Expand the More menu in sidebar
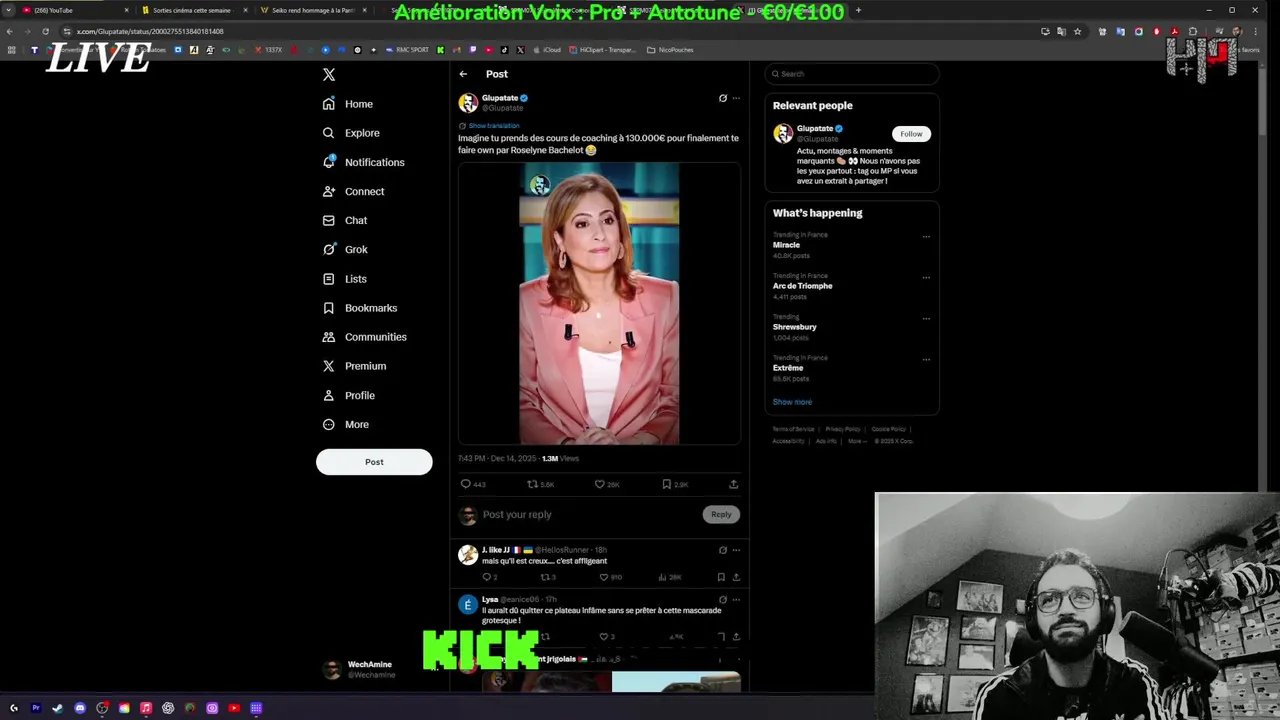 coord(345,424)
